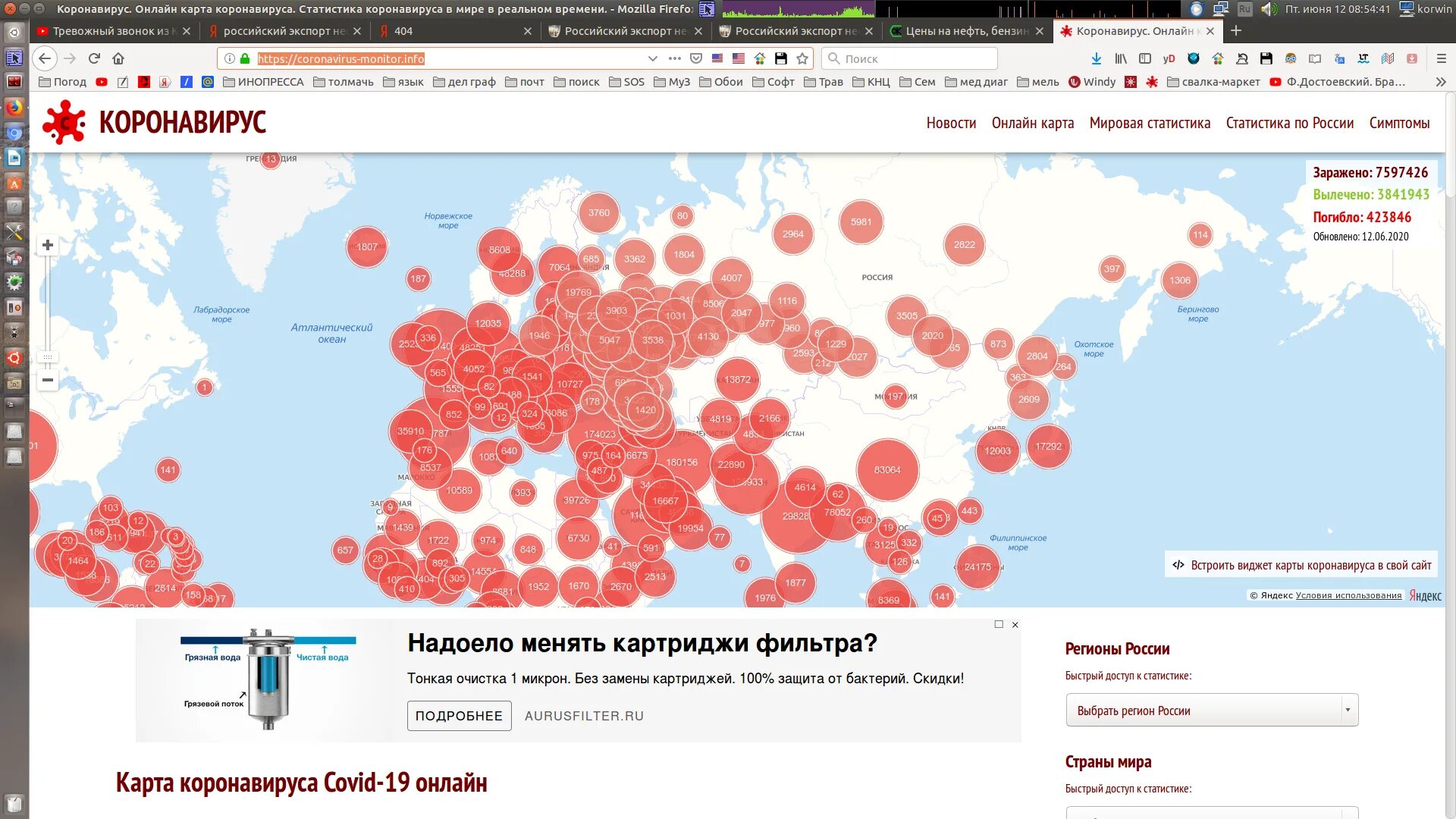Open 'Мировая статистика' menu item
Viewport: 1456px width, 819px height.
click(x=1150, y=123)
